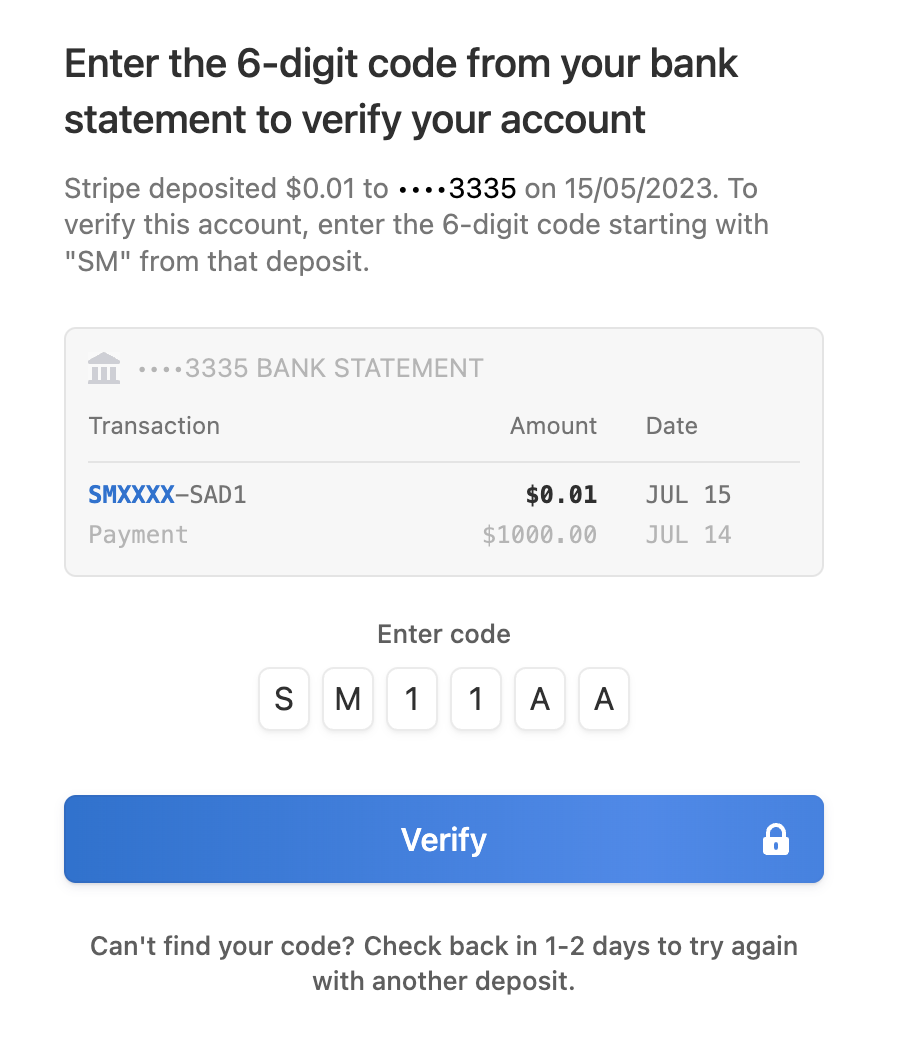Select the second code box containing M
This screenshot has width=912, height=1040.
[348, 699]
